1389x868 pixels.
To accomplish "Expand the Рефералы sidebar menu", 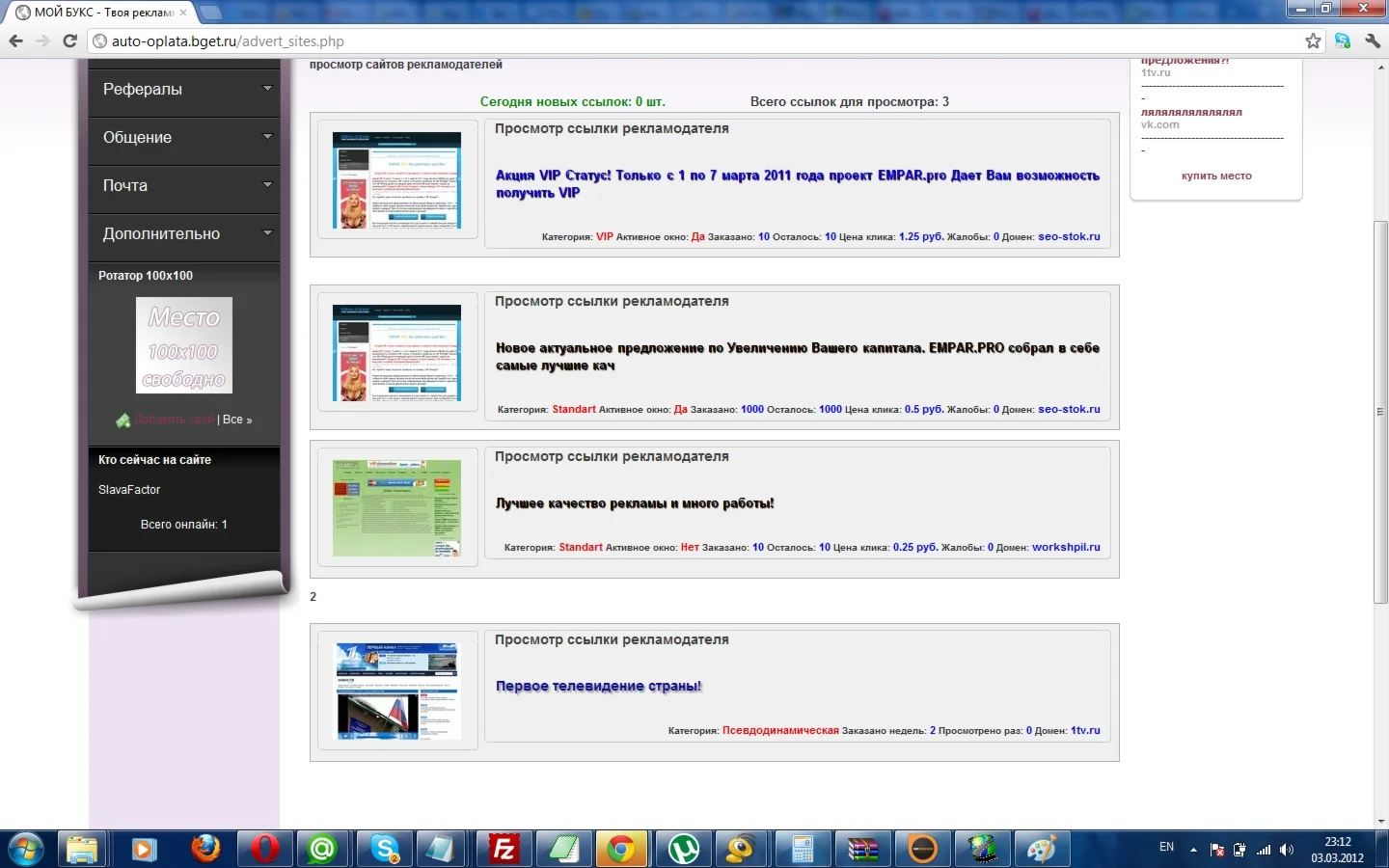I will click(x=183, y=89).
